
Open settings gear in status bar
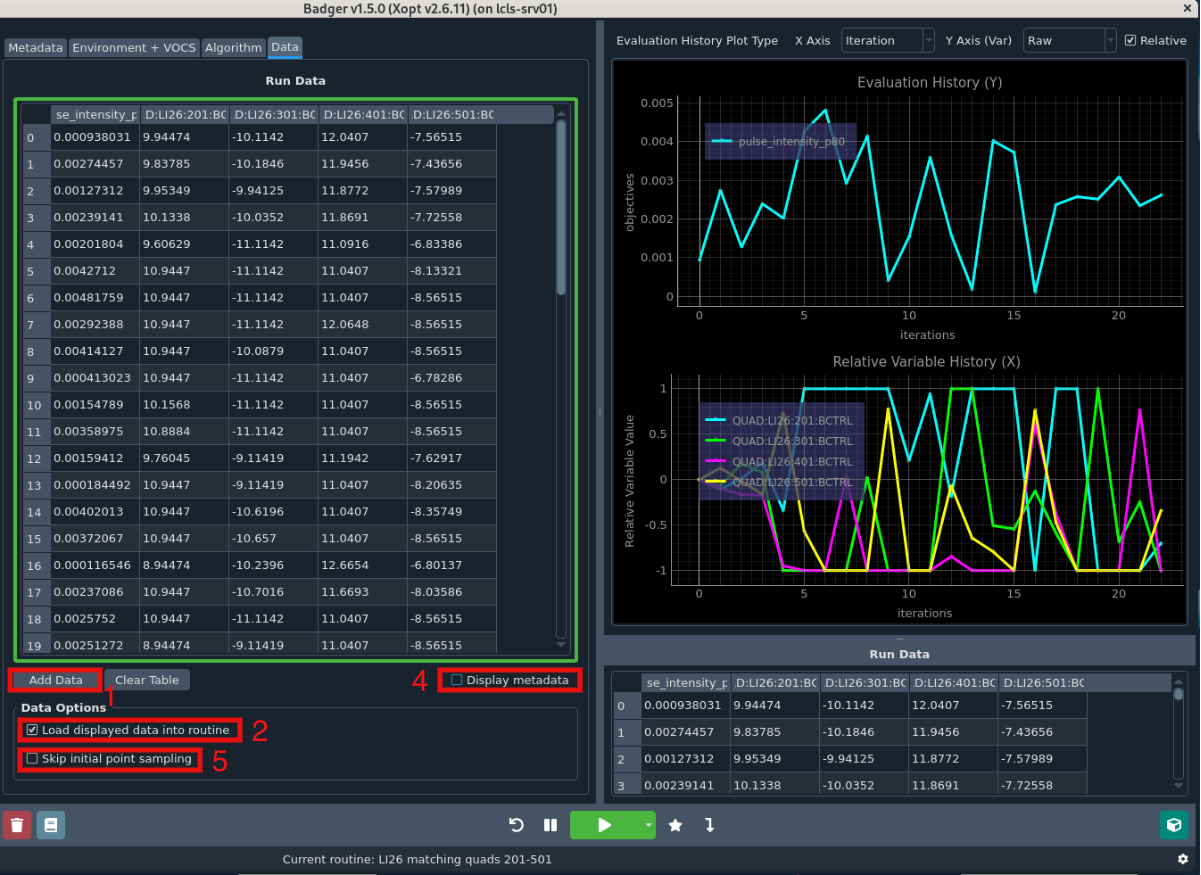coord(1183,859)
